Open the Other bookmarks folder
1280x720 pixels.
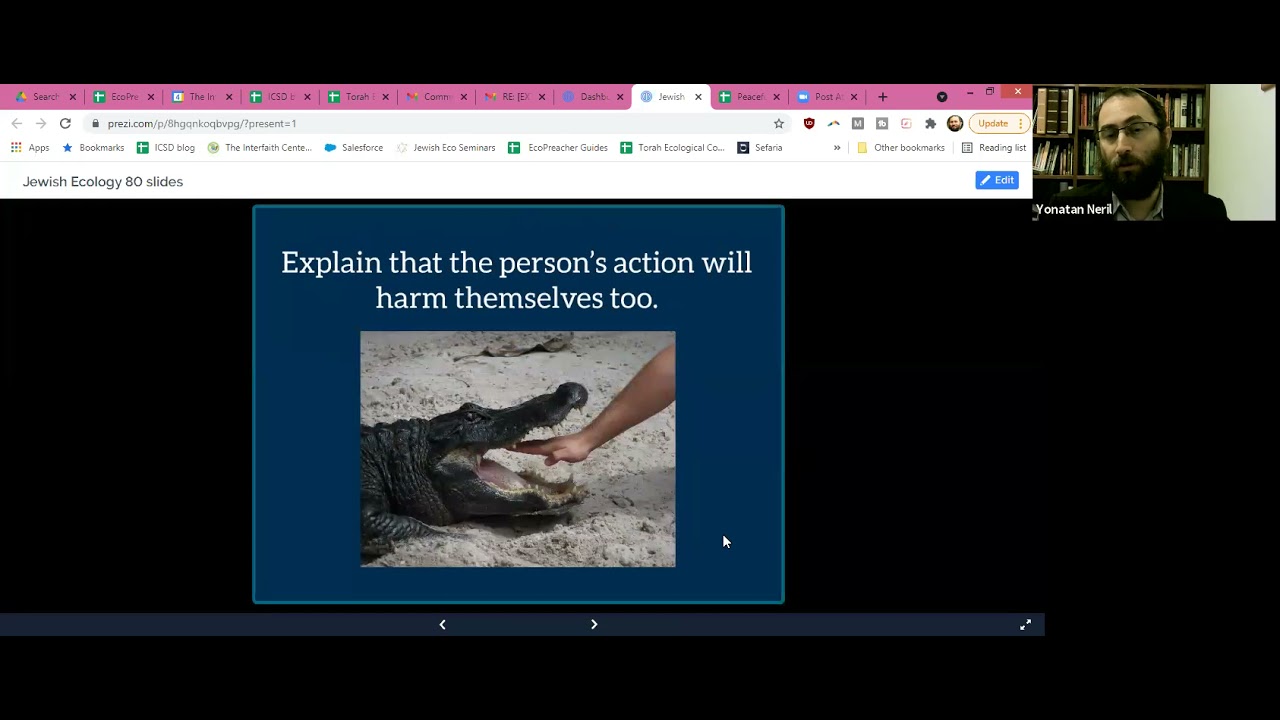coord(899,148)
